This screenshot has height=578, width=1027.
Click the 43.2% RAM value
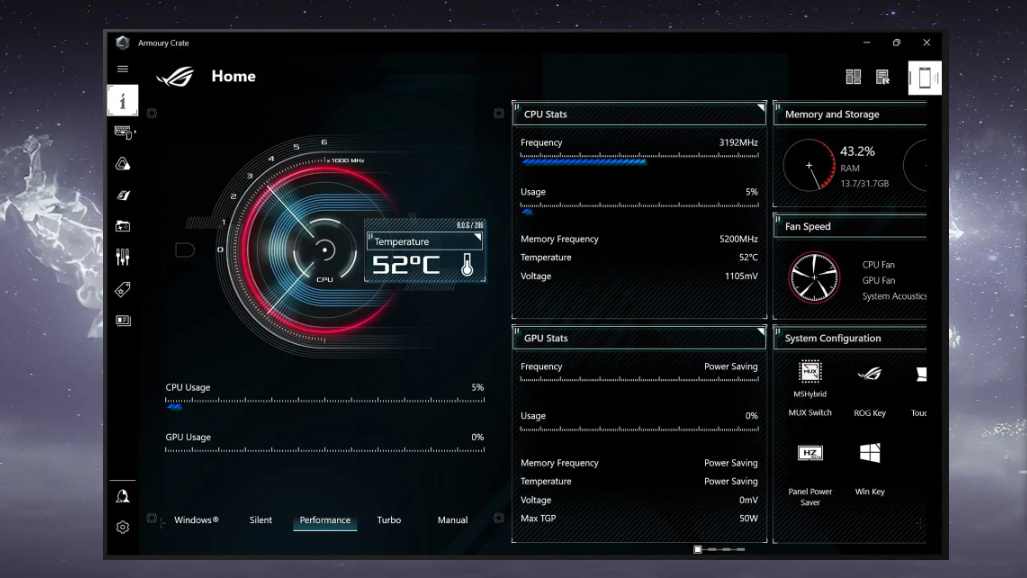click(x=857, y=151)
